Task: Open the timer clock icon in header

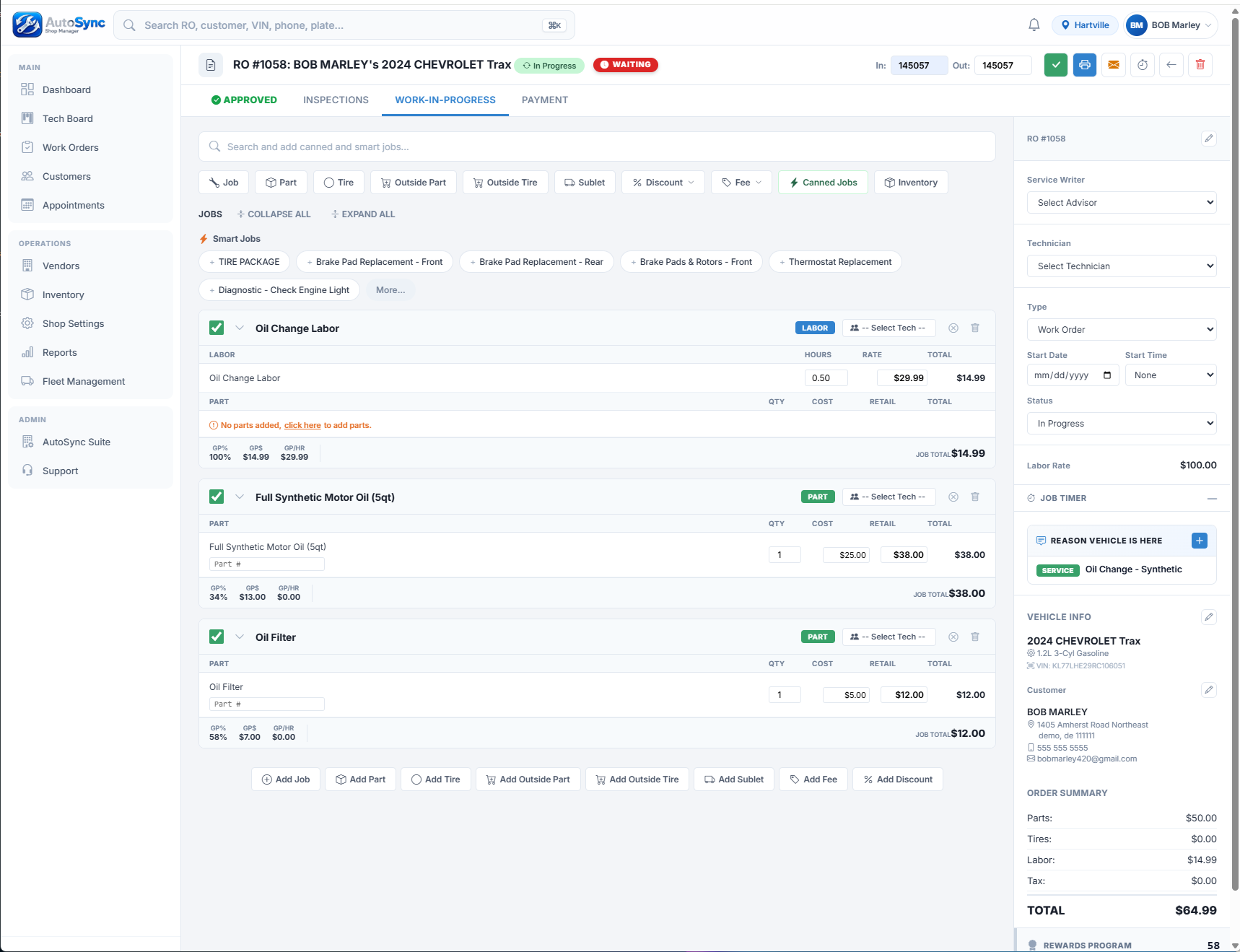Action: point(1143,65)
